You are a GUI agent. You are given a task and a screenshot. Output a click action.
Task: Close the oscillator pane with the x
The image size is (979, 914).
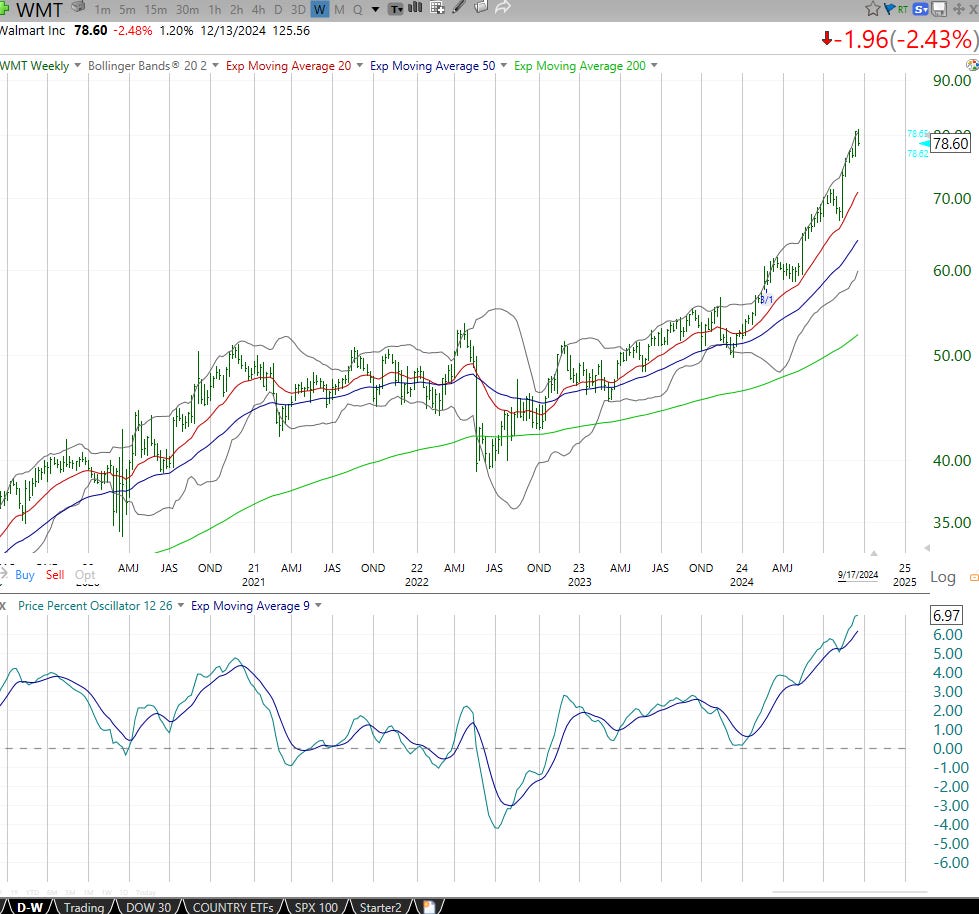[2, 606]
